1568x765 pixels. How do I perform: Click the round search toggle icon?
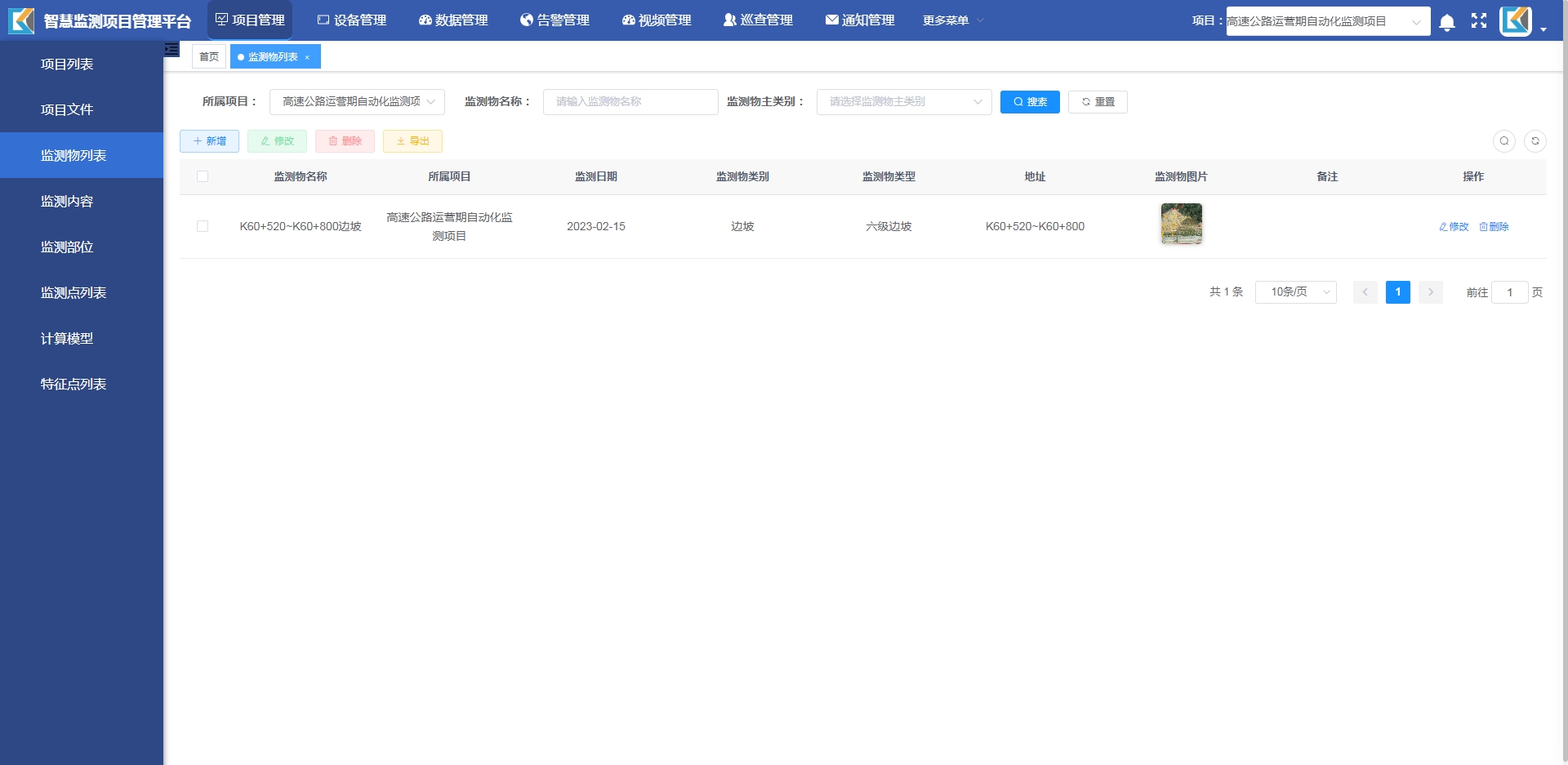click(x=1503, y=141)
